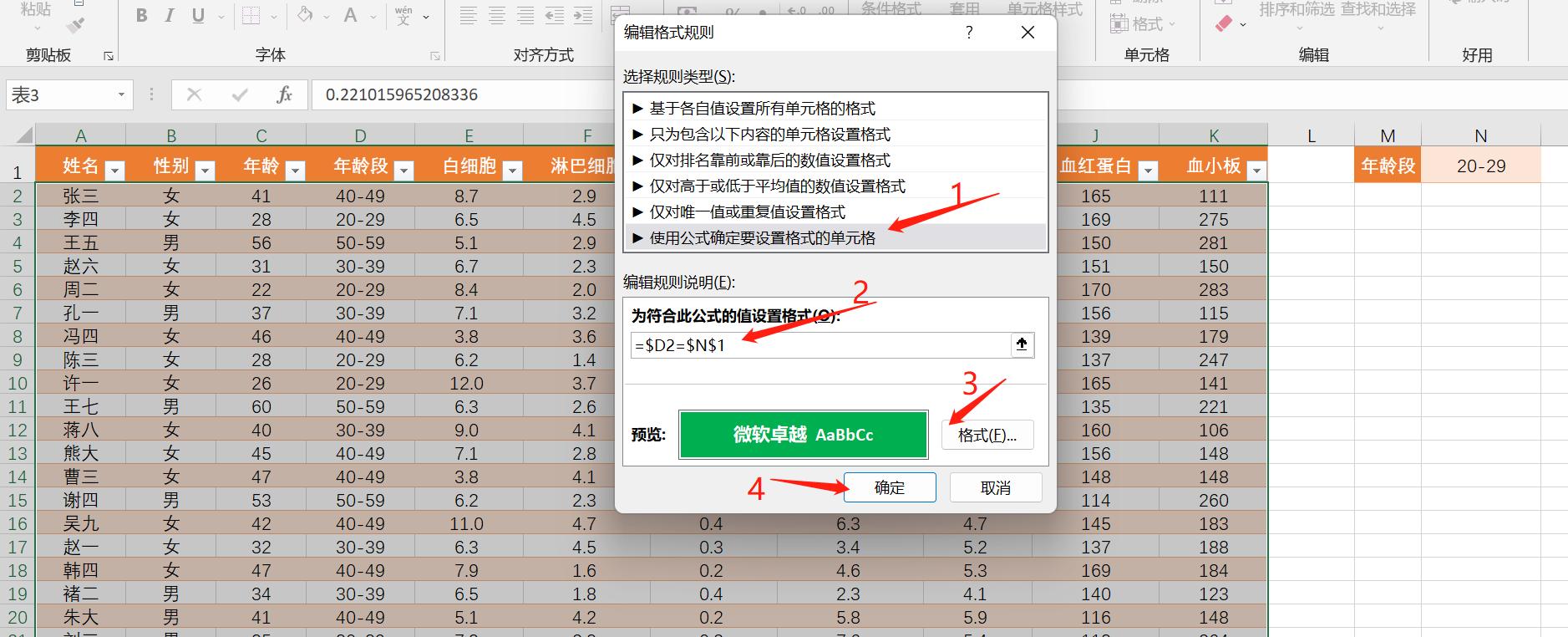This screenshot has height=637, width=1568.
Task: Click the 单元格样式 cell styles button
Action: [x=1044, y=8]
